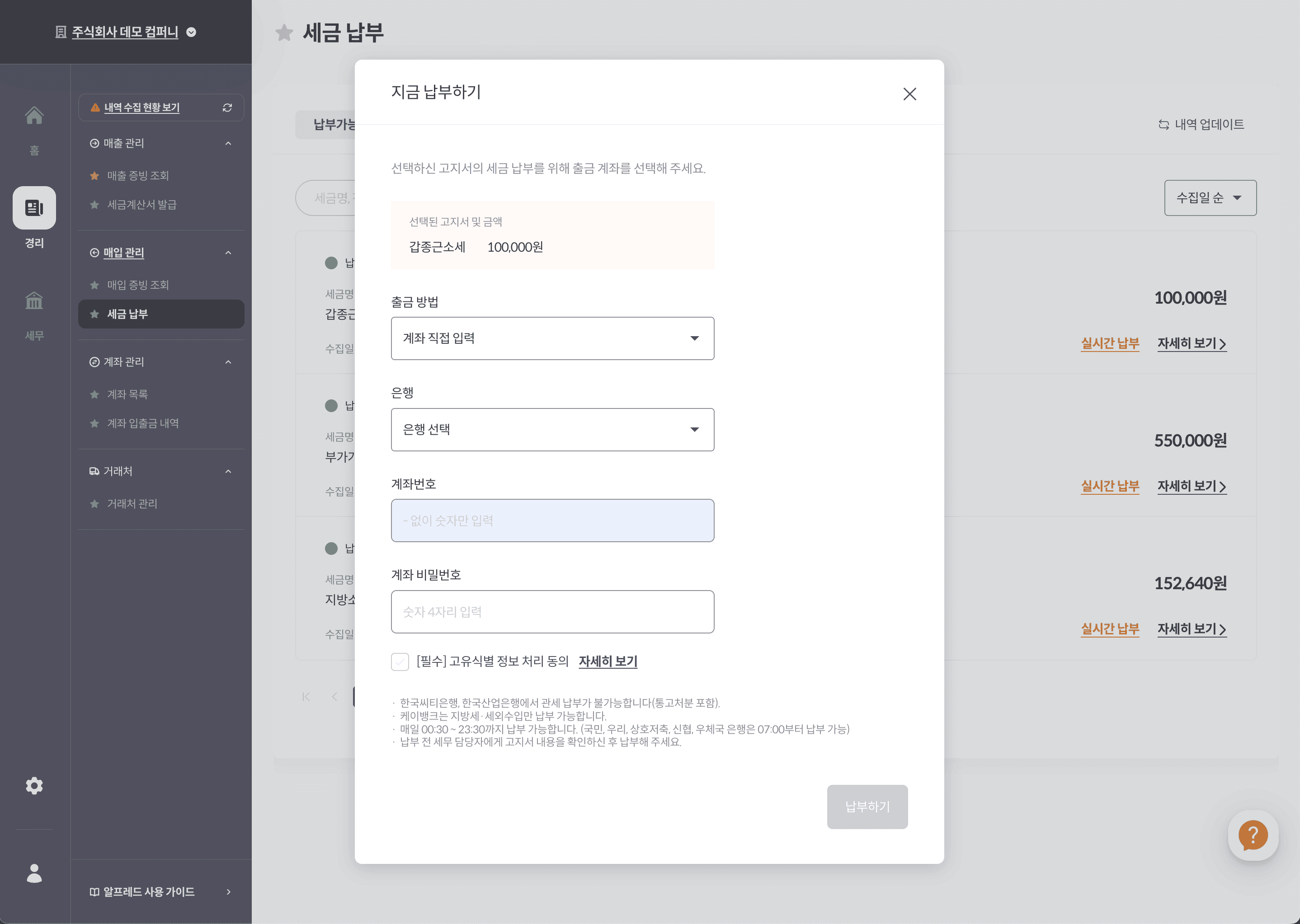Click the 계좌번호 input field
The height and width of the screenshot is (924, 1300).
pos(552,521)
